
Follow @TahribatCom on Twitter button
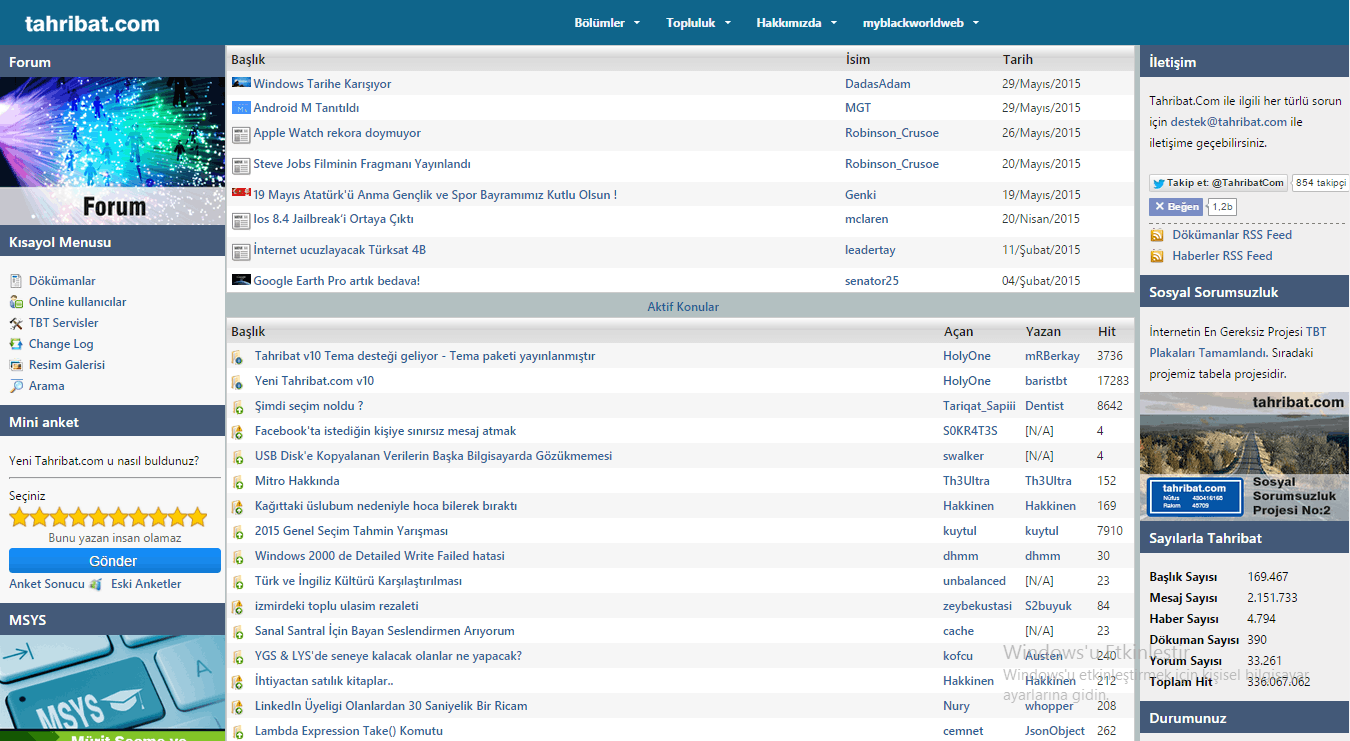[1218, 183]
